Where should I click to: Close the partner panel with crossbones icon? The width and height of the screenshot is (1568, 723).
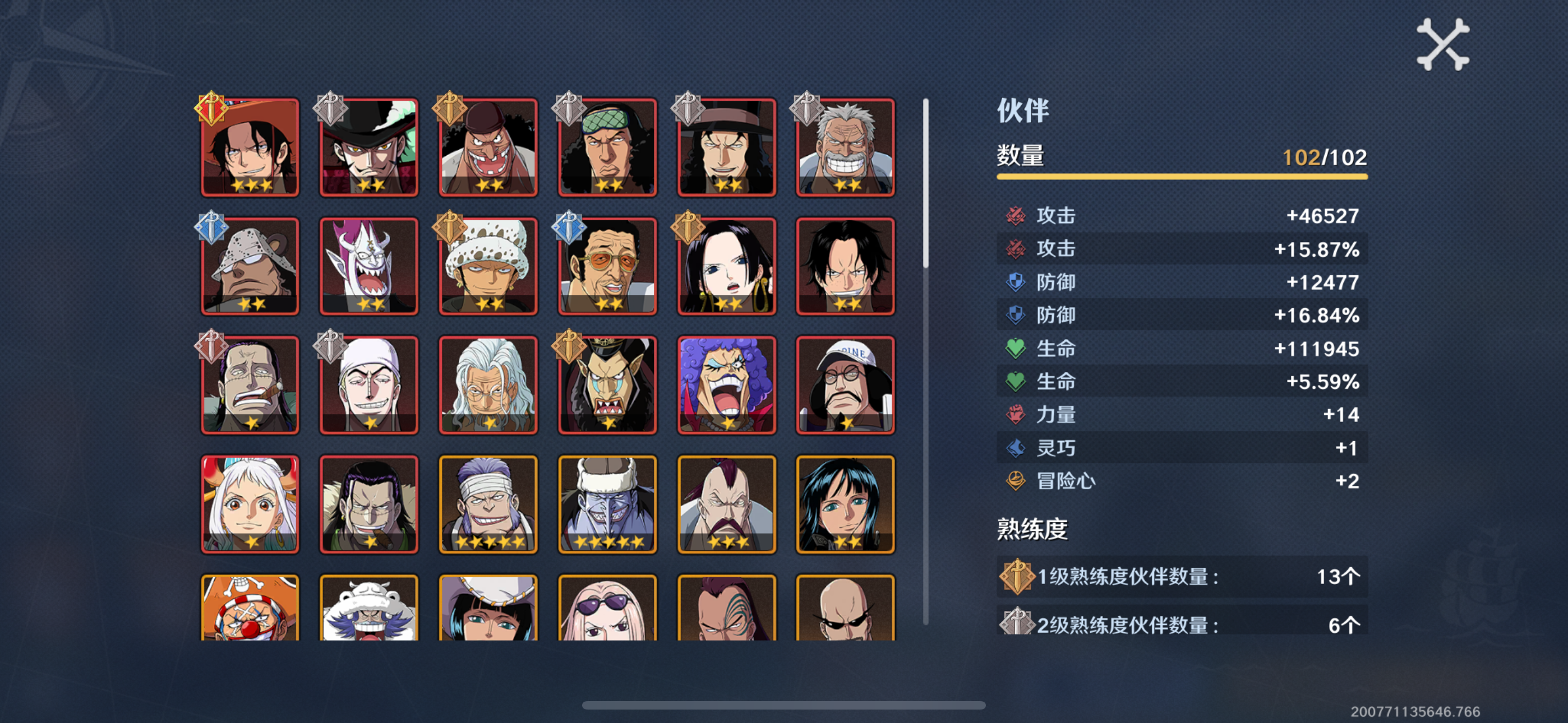tap(1442, 44)
